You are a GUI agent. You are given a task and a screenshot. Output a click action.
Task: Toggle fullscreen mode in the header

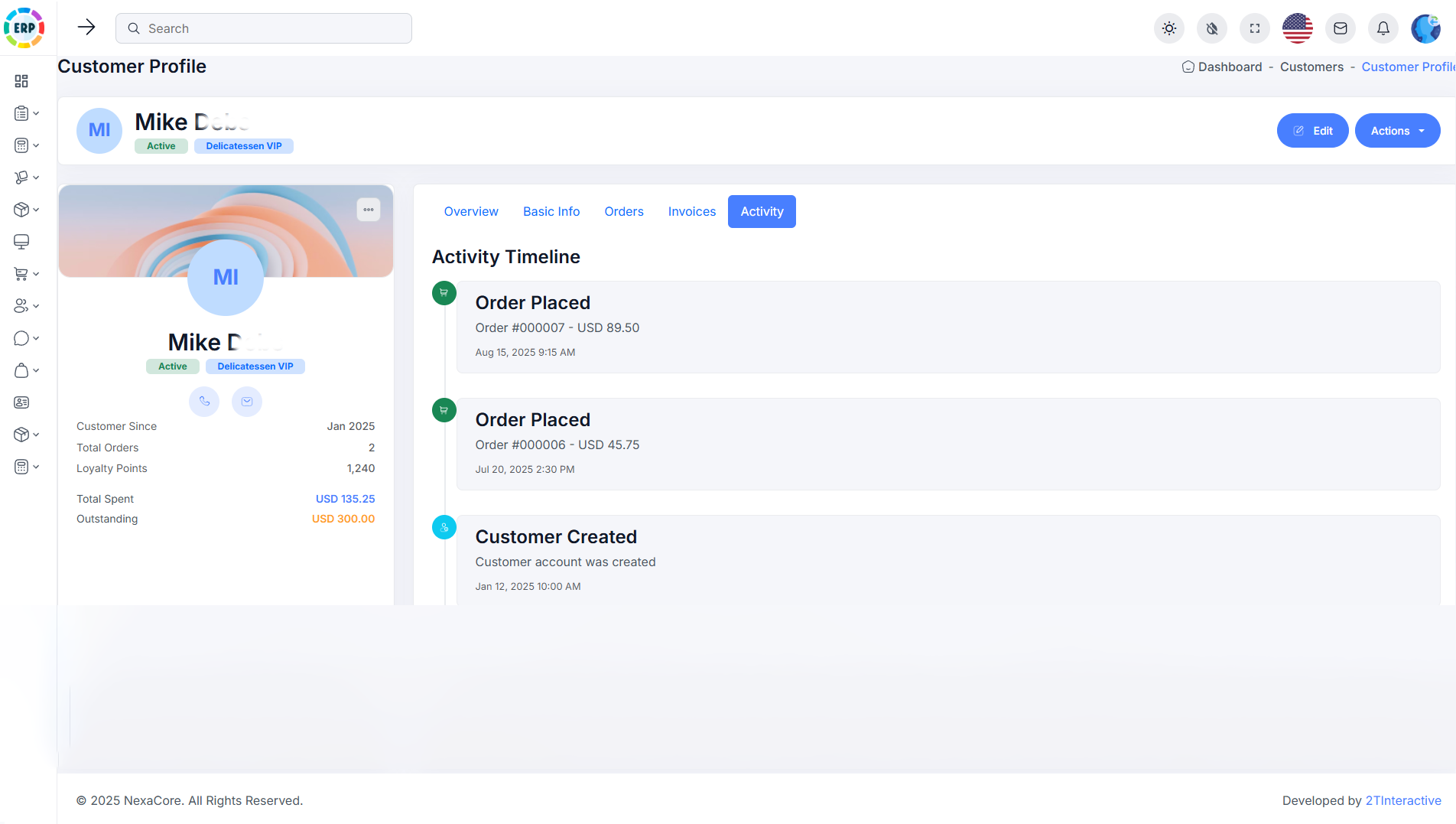pos(1254,28)
